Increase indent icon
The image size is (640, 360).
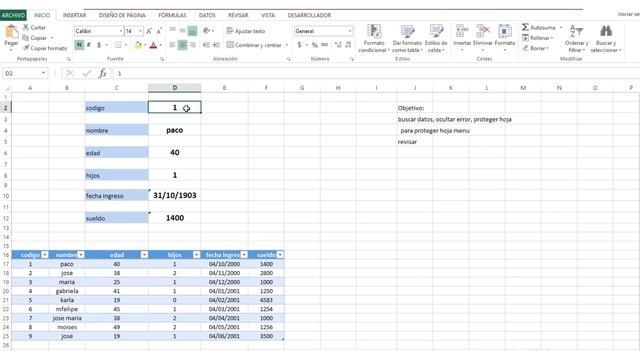click(216, 45)
